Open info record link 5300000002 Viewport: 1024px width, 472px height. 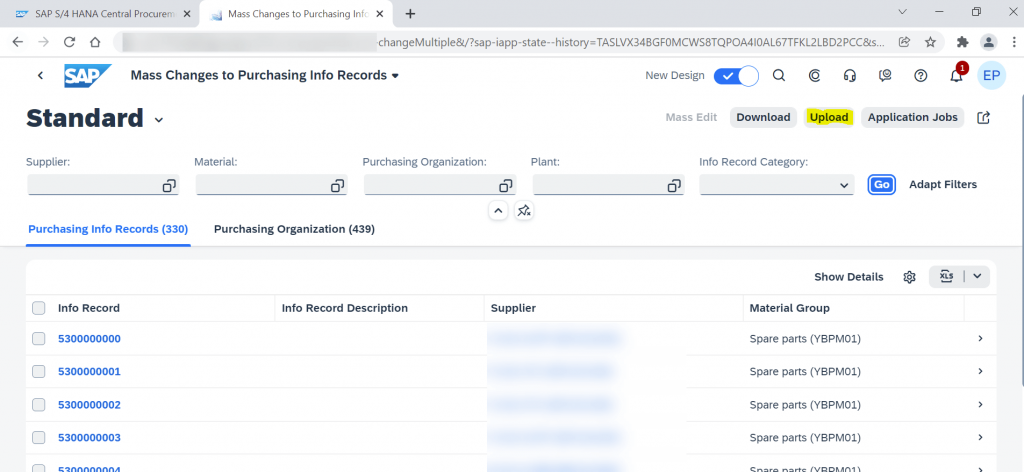point(89,405)
